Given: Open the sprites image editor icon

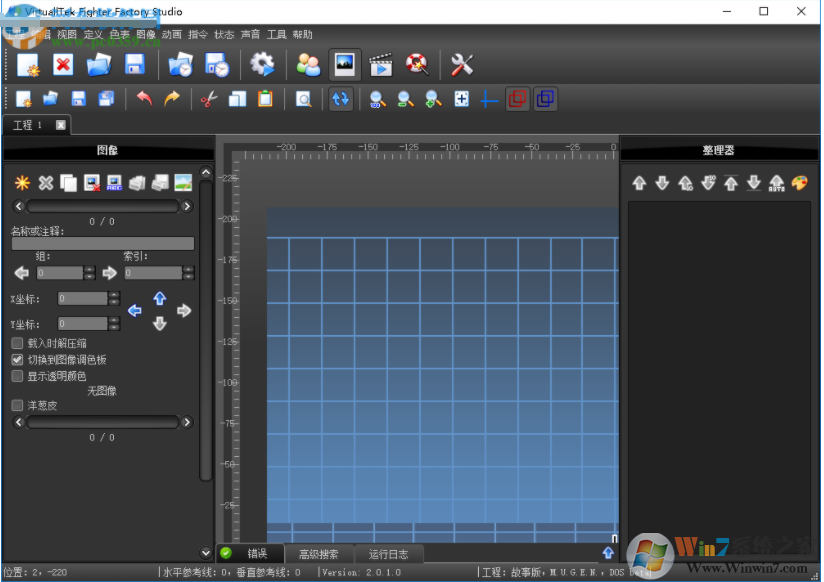Looking at the screenshot, I should 345,65.
